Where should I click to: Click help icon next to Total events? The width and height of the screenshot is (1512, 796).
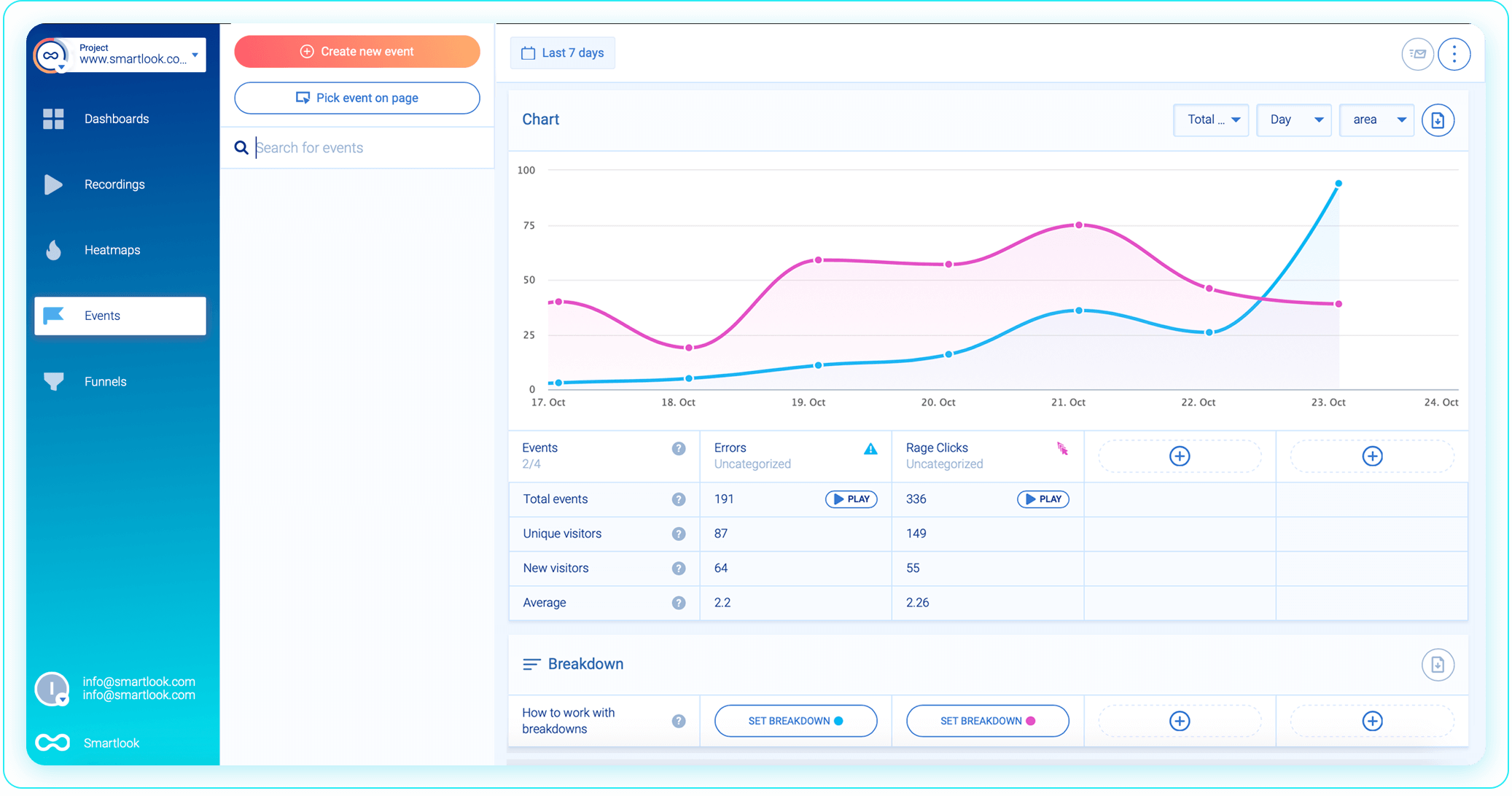point(678,499)
